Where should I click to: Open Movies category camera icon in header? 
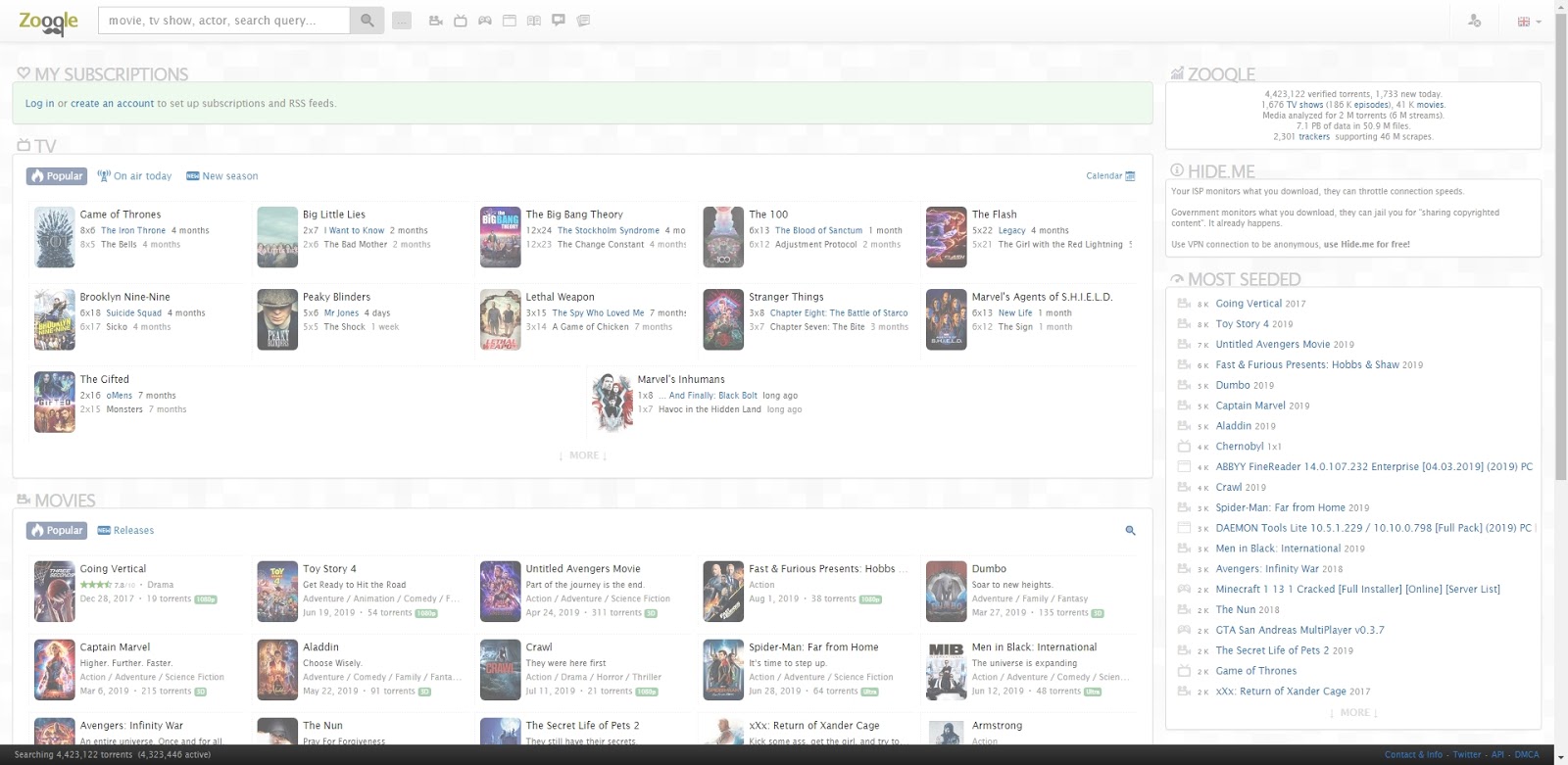436,21
